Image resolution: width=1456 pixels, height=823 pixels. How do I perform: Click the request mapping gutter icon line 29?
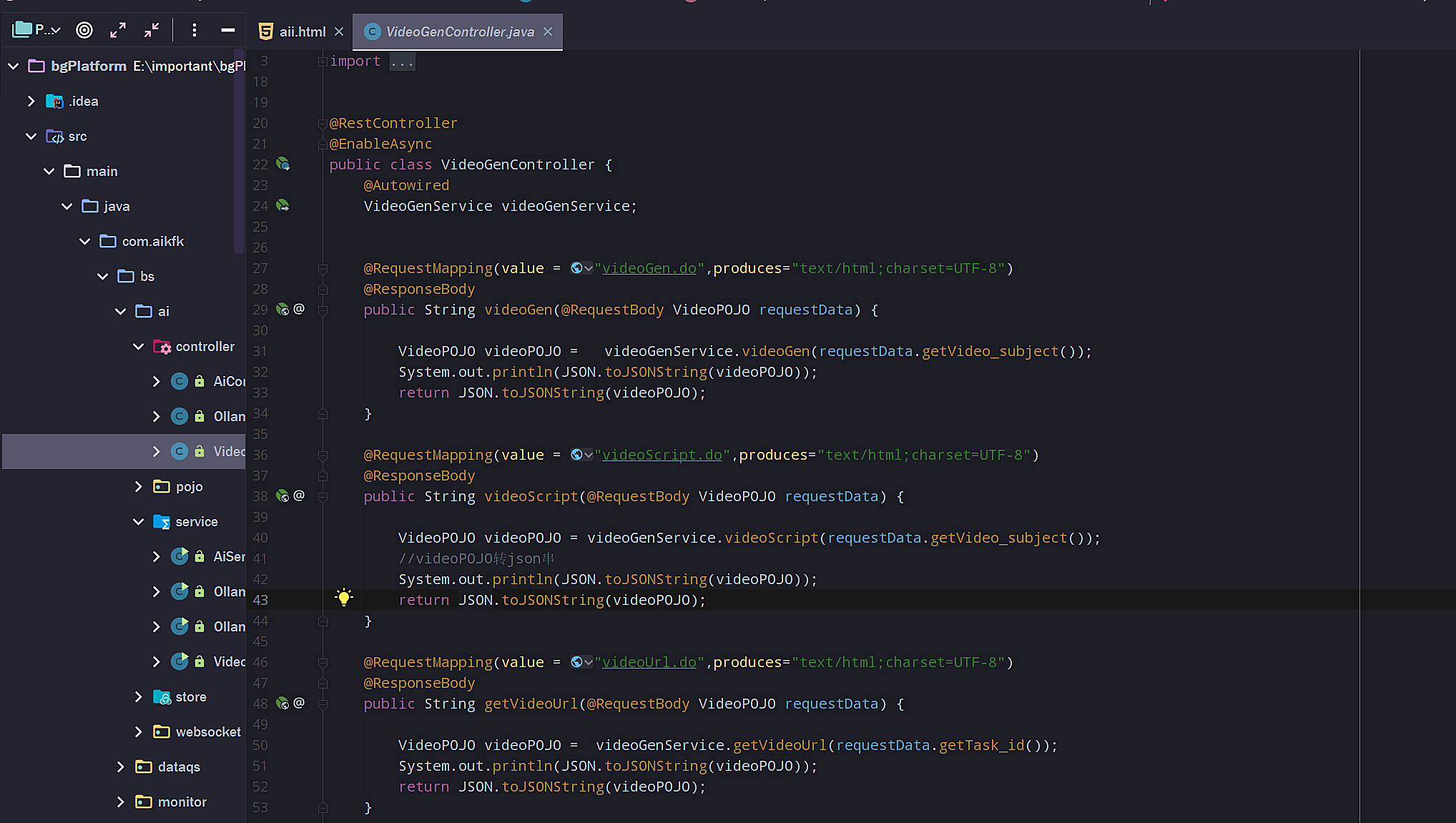[x=283, y=310]
